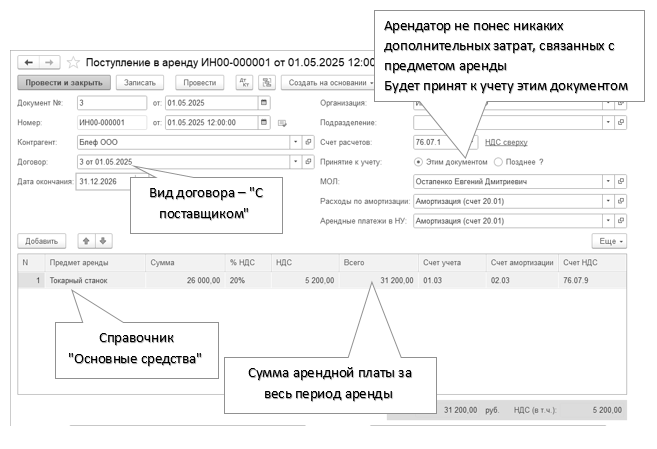Open the Арендные платежи в НУ record icon

tap(621, 221)
